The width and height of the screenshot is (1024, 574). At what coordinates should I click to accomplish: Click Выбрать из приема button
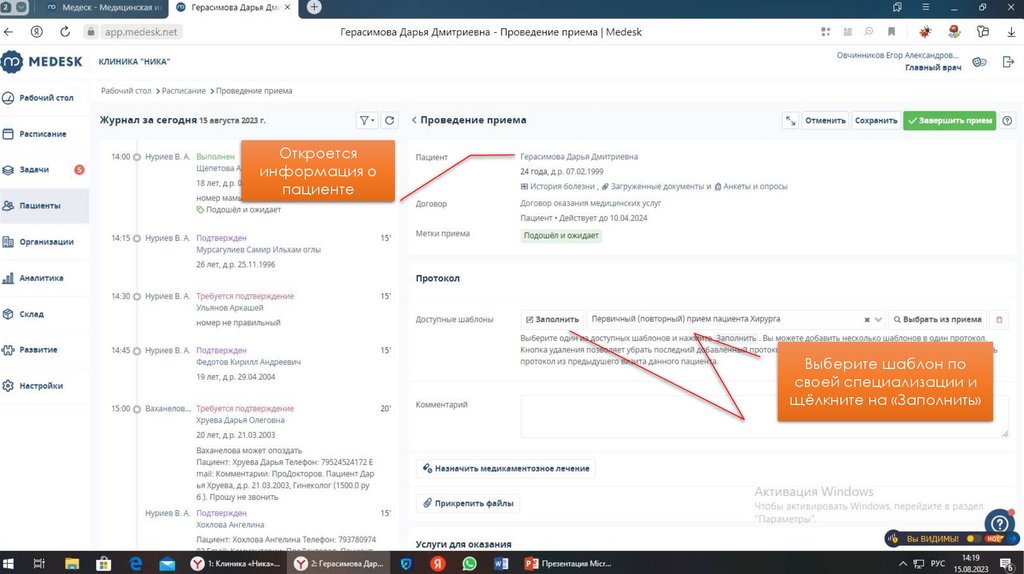tap(937, 319)
